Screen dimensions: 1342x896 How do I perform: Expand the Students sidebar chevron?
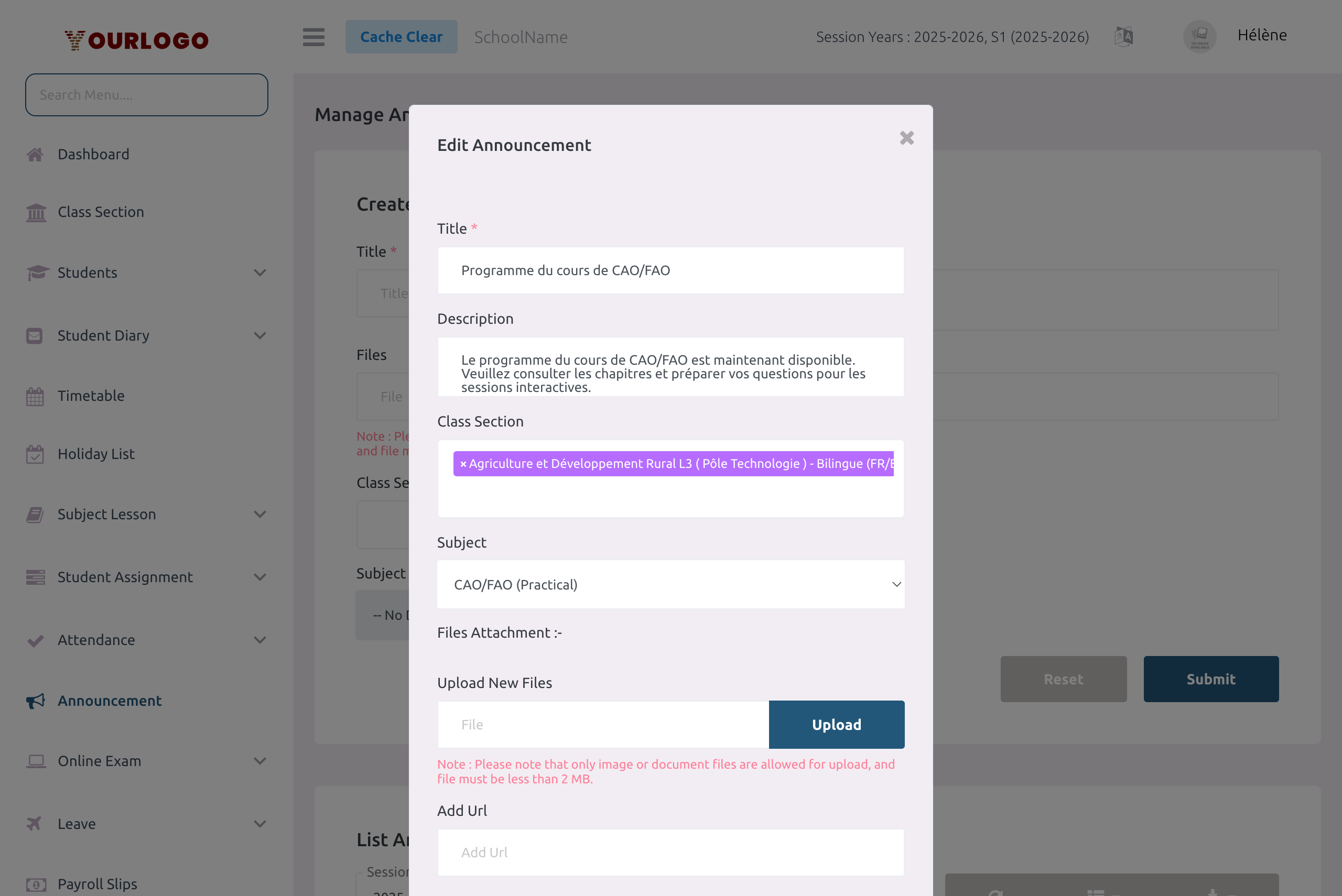point(261,273)
